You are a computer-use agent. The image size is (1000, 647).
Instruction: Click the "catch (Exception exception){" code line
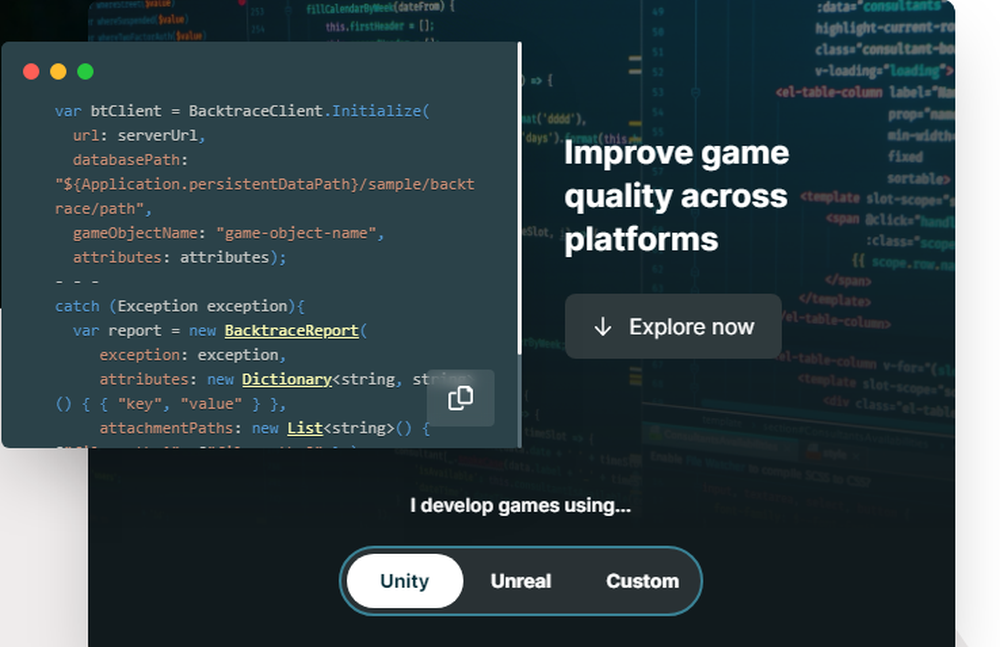tap(180, 306)
